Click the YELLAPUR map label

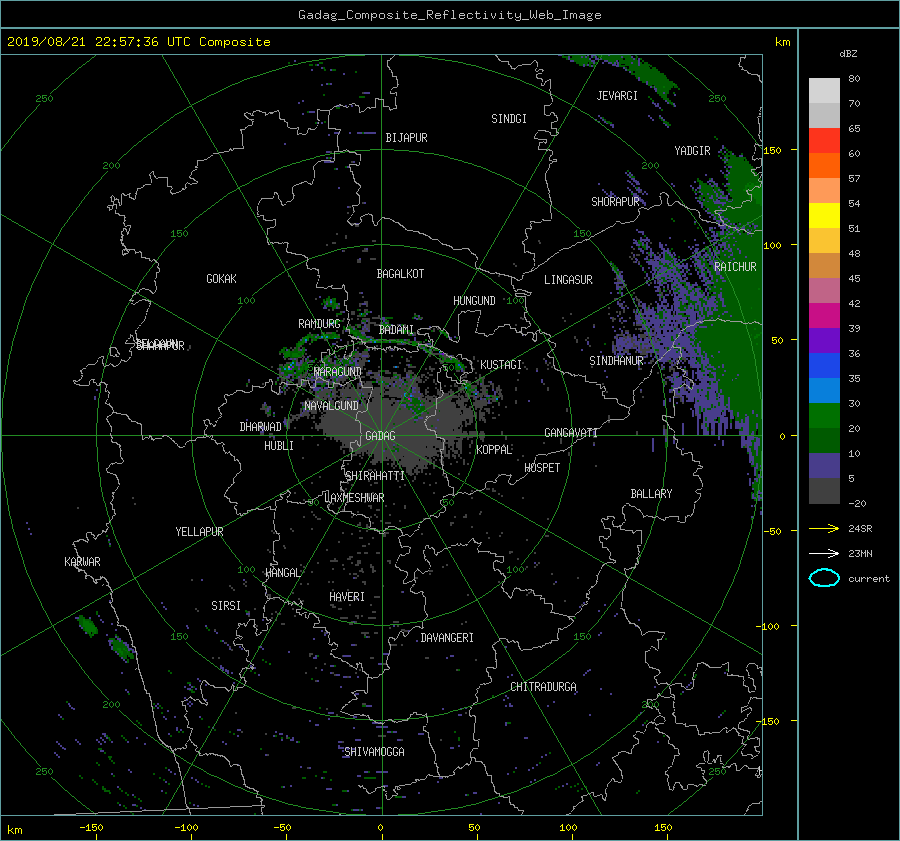point(199,532)
